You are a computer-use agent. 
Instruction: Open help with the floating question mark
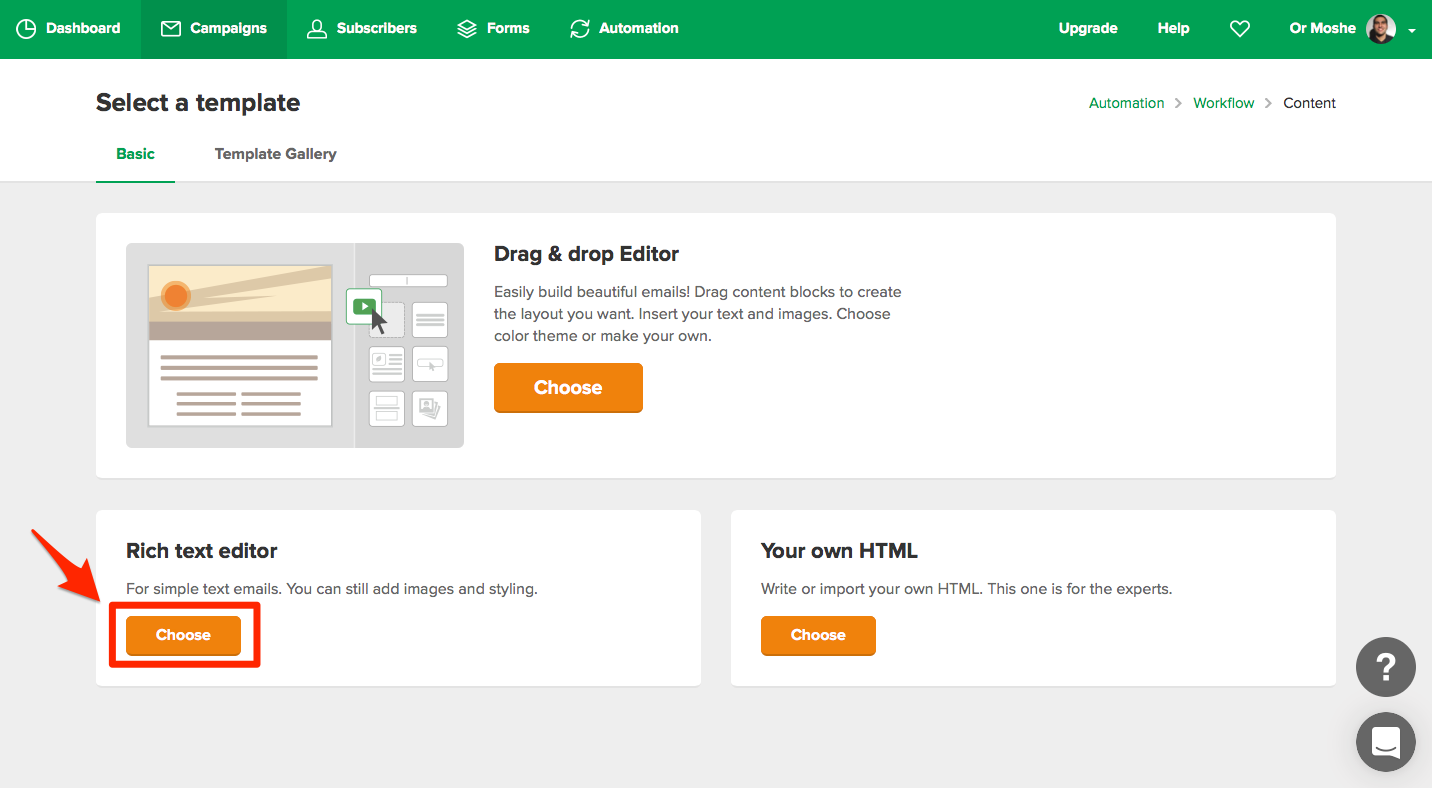click(x=1385, y=666)
